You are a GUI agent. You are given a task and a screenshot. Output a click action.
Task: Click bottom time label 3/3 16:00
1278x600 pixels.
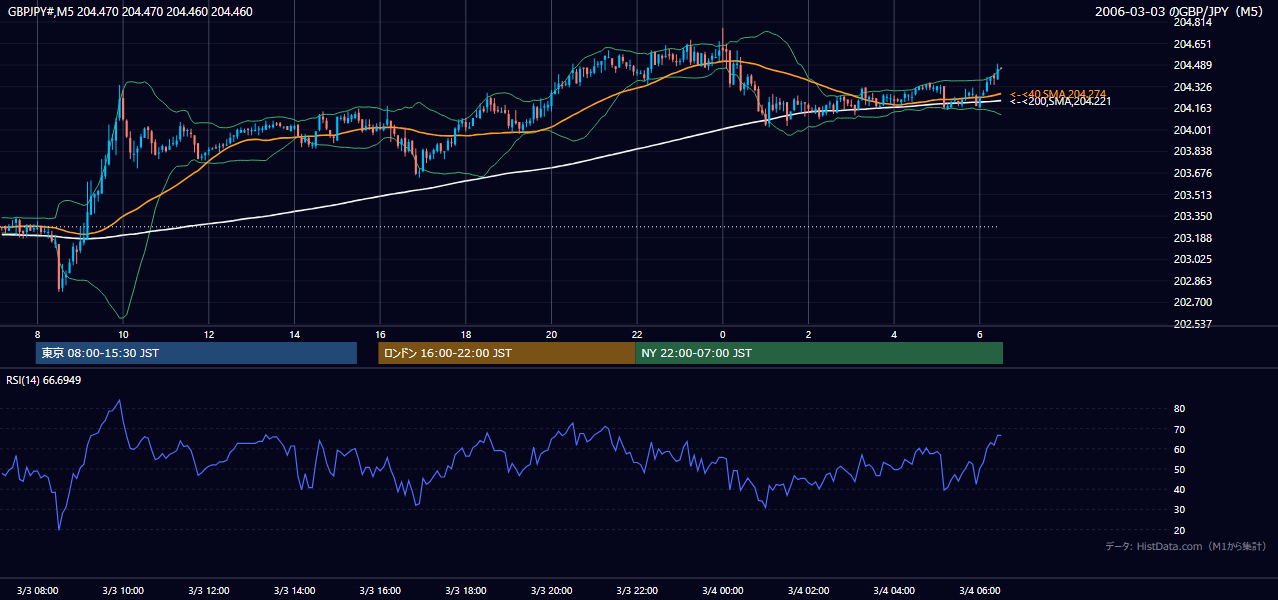coord(380,590)
